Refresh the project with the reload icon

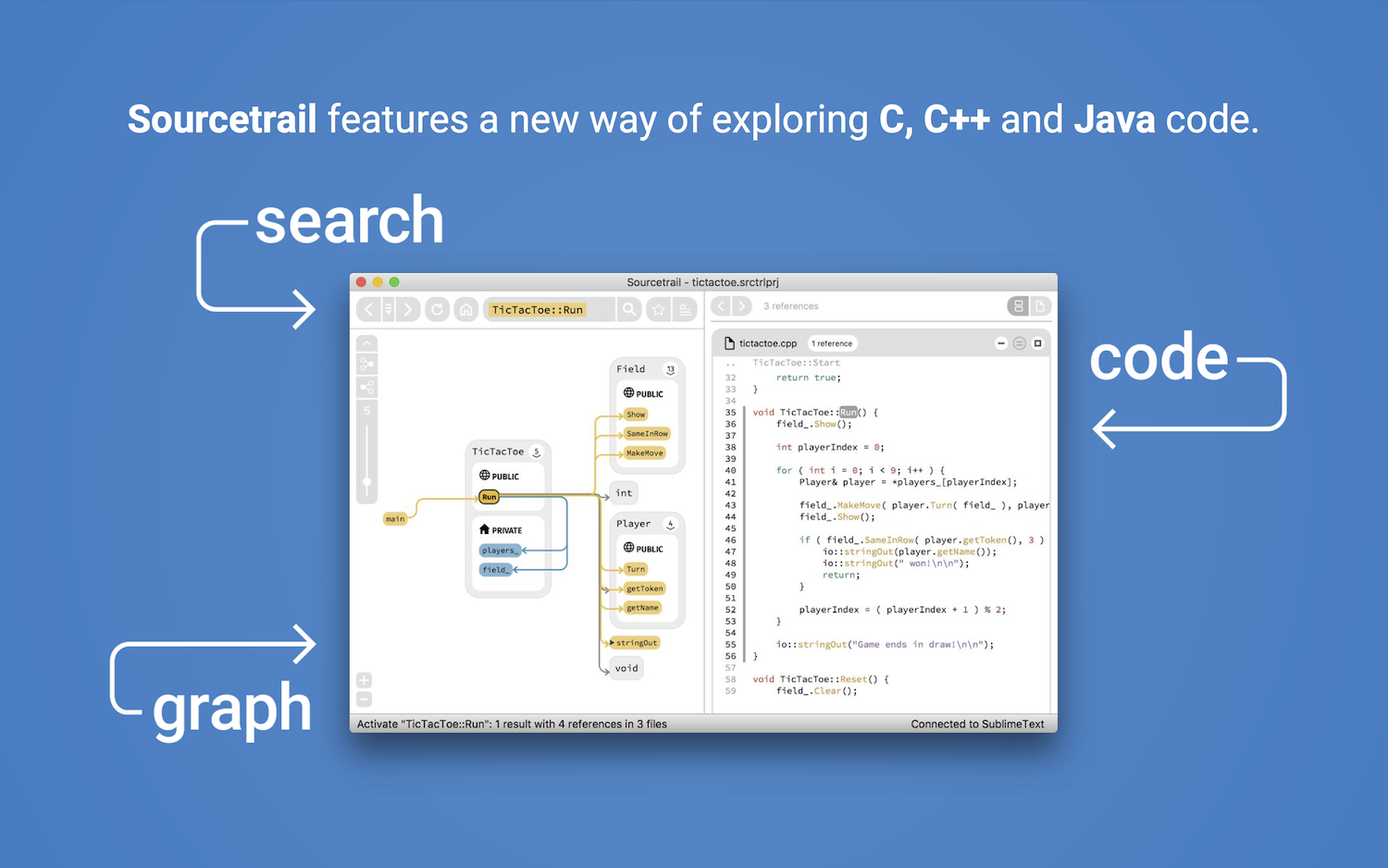pyautogui.click(x=437, y=309)
